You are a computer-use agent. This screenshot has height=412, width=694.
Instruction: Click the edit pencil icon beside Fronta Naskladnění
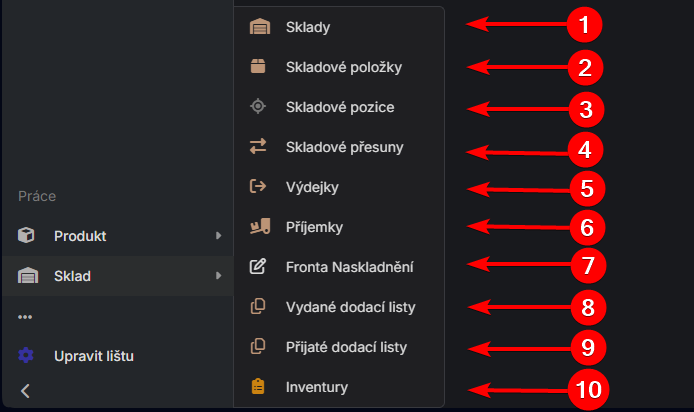(x=259, y=267)
